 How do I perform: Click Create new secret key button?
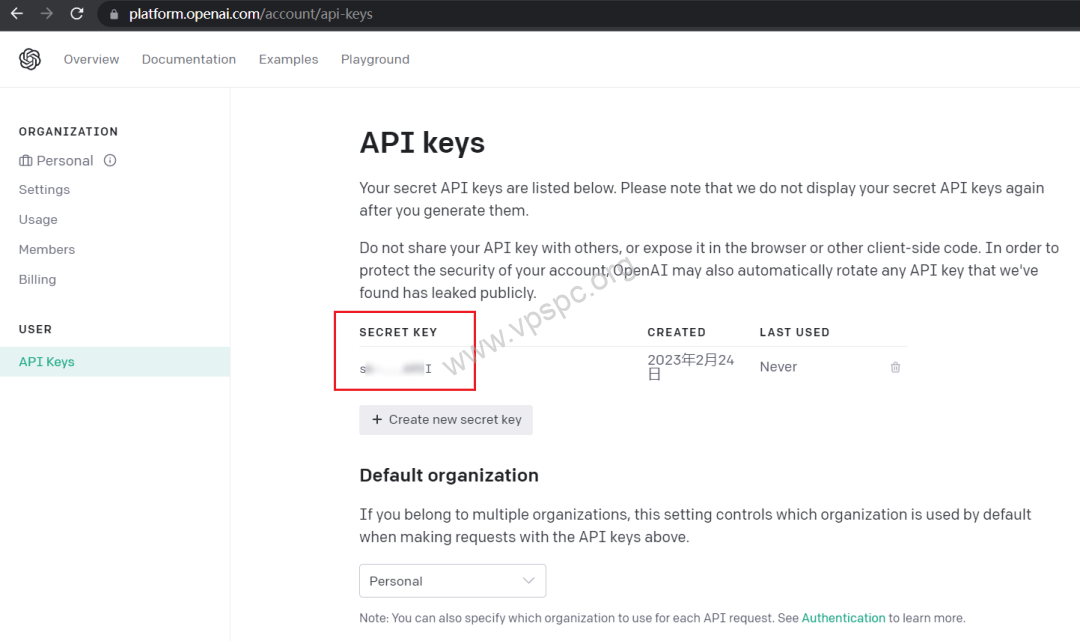tap(446, 420)
